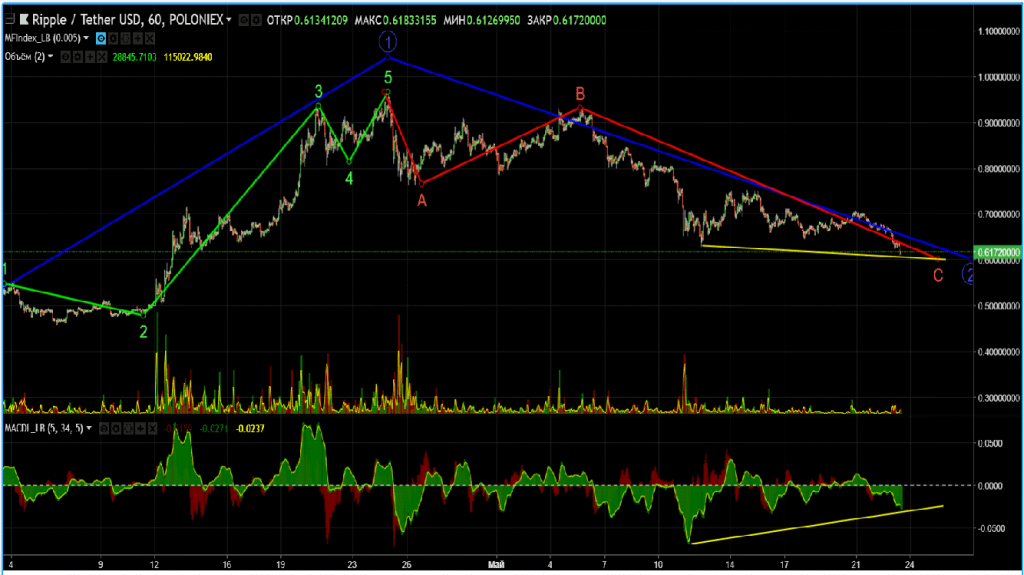The image size is (1024, 575).
Task: Select the red wave B label
Action: 580,94
